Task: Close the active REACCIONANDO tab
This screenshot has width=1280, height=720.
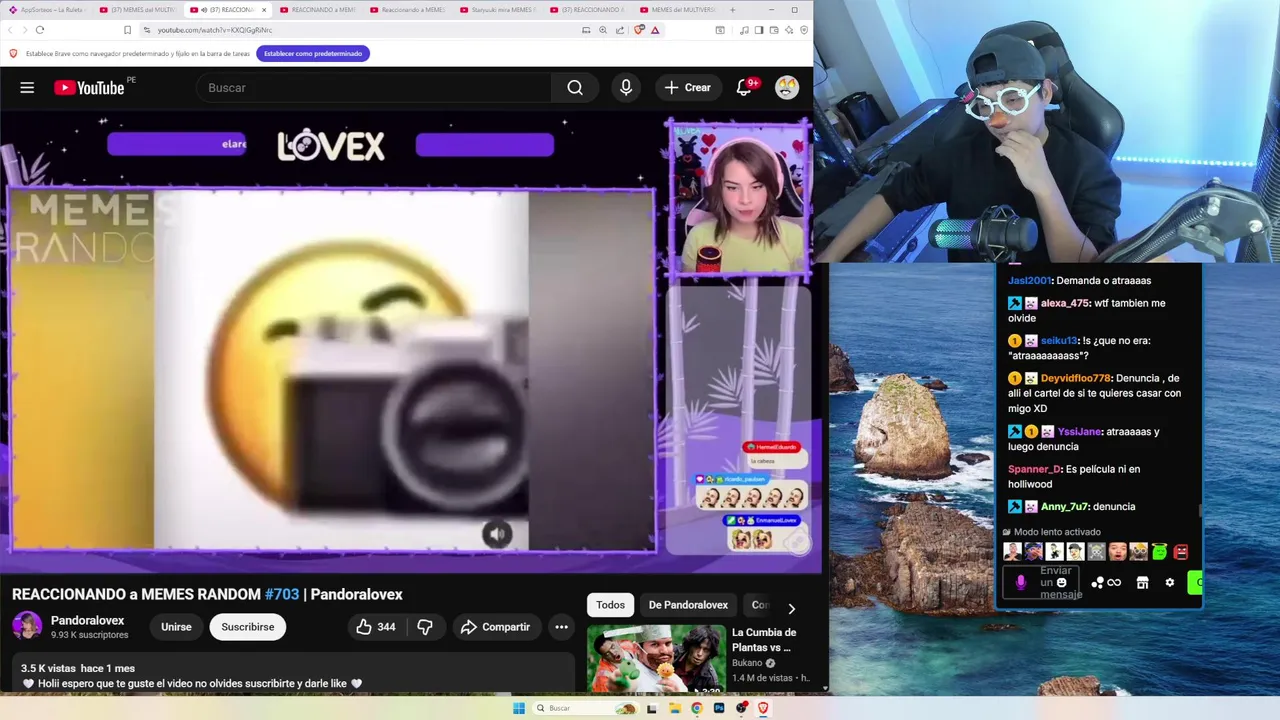Action: click(264, 10)
